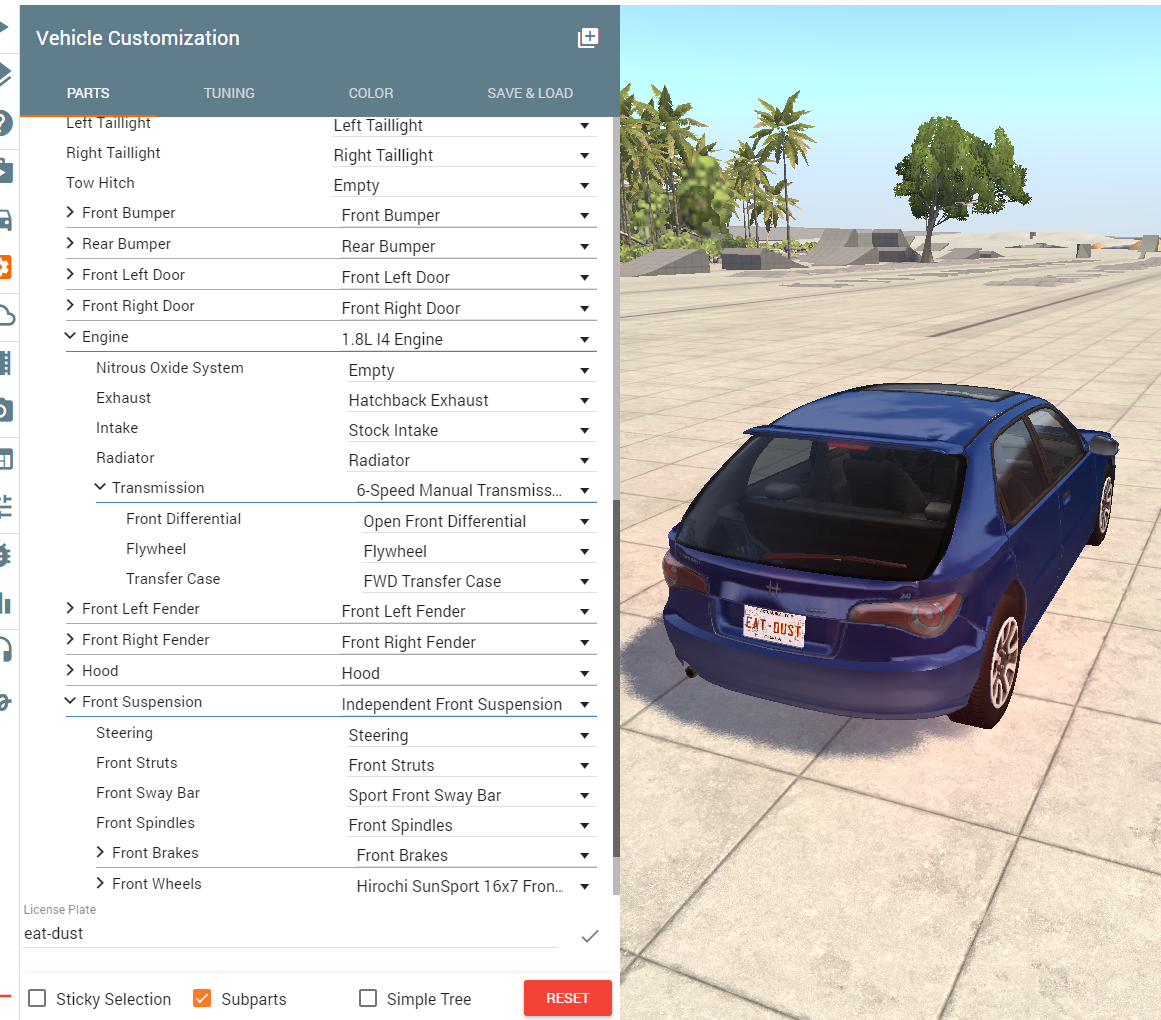1161x1020 pixels.
Task: Open the 1.8L I4 Engine dropdown
Action: pos(467,339)
